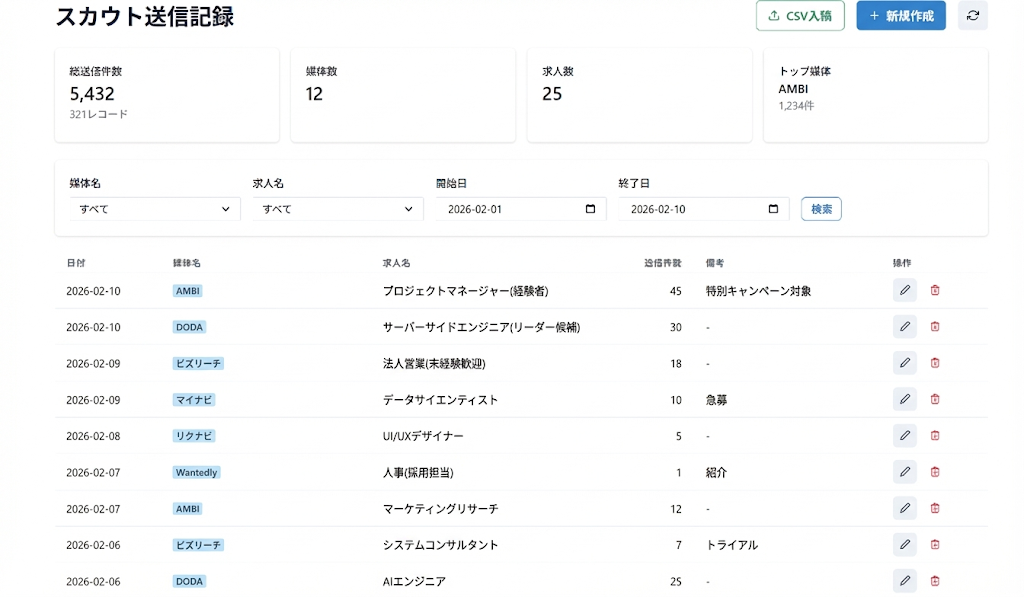Viewport: 1024px width, 597px height.
Task: Open the 媒体名 filter dropdown
Action: click(154, 209)
